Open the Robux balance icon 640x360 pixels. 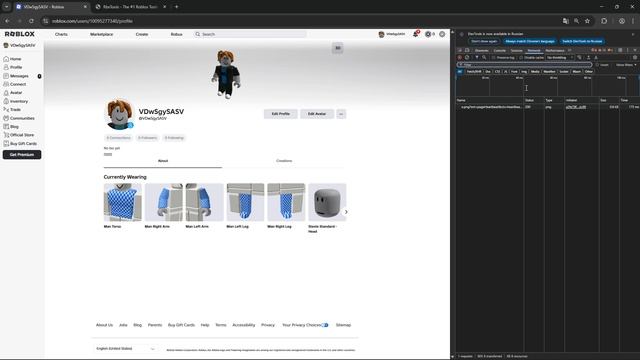tap(428, 34)
